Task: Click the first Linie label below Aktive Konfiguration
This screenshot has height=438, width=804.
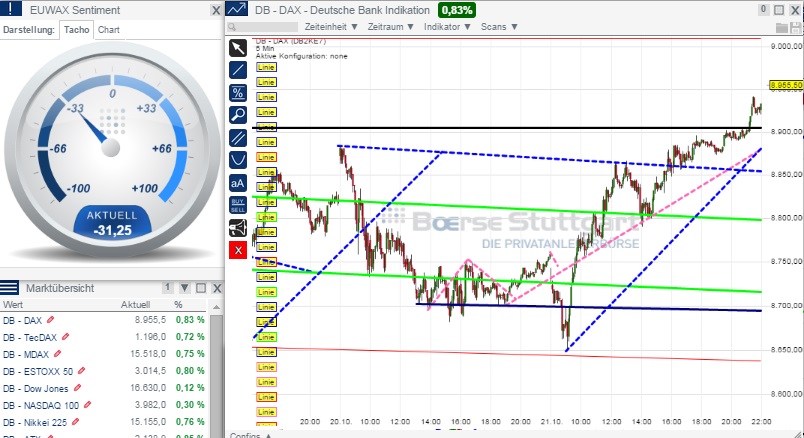Action: click(x=266, y=67)
